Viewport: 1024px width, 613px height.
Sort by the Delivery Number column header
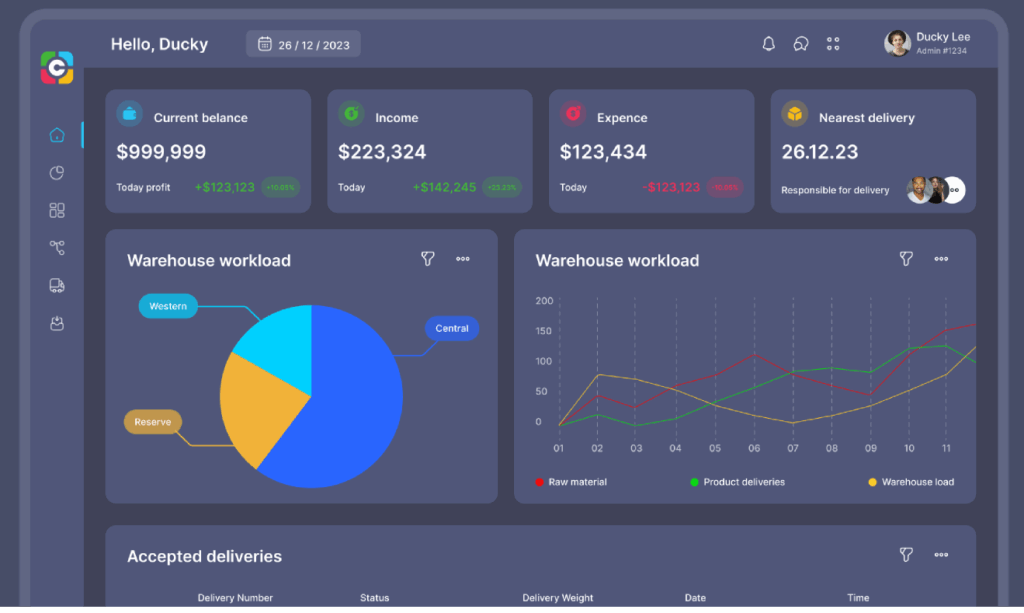pyautogui.click(x=235, y=598)
